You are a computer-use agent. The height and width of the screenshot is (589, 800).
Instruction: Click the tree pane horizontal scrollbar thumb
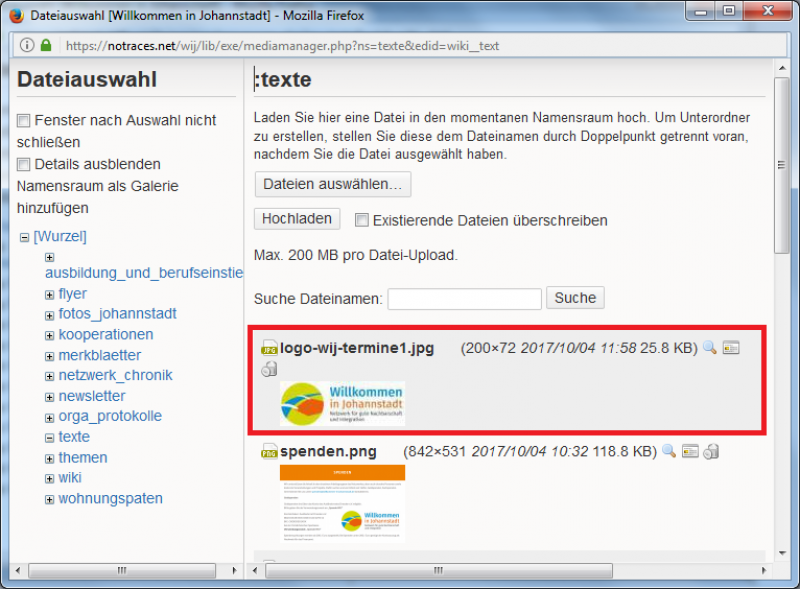pyautogui.click(x=122, y=570)
